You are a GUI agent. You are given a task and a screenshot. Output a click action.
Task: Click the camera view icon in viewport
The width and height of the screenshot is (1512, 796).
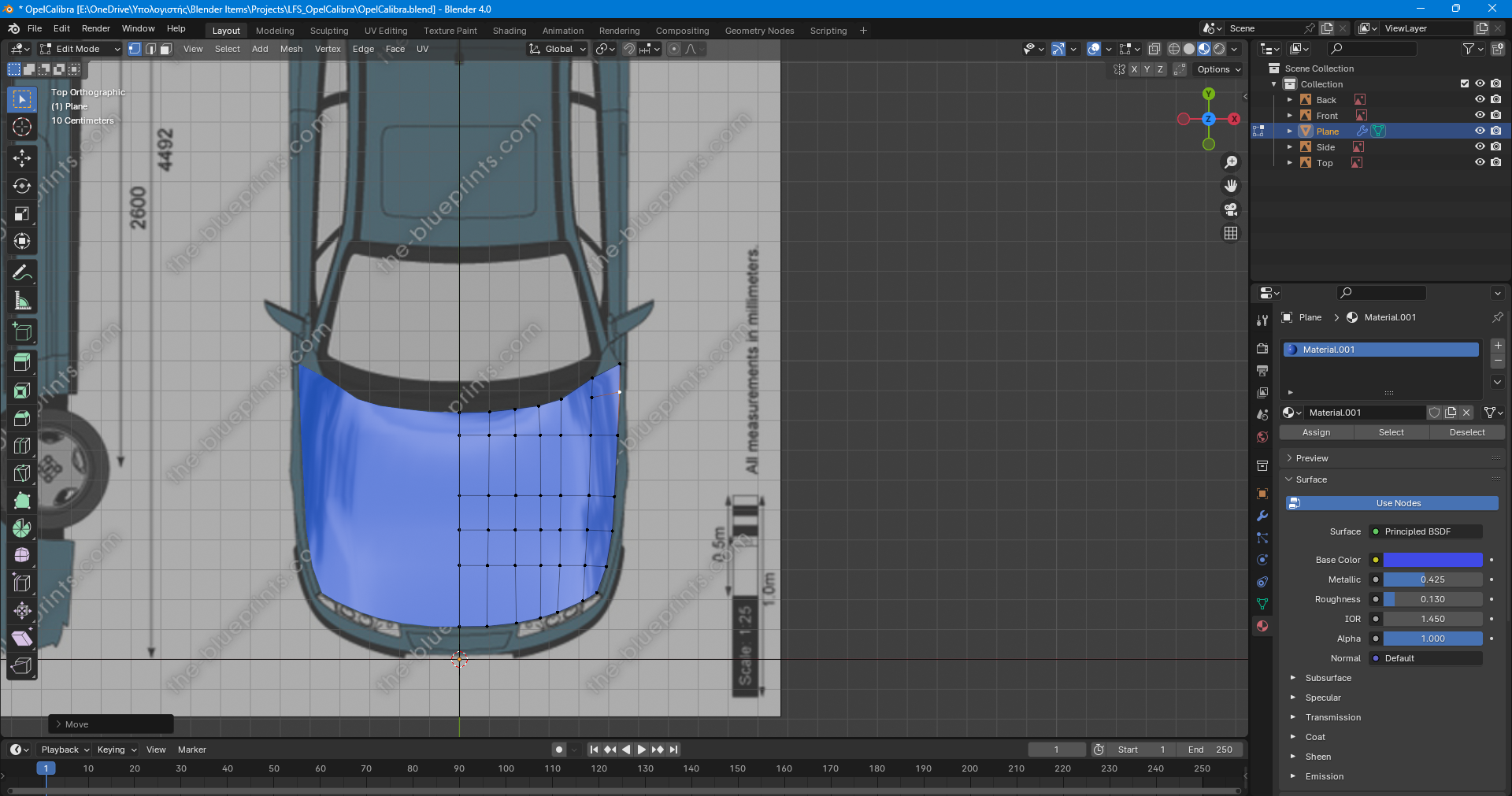[1230, 209]
